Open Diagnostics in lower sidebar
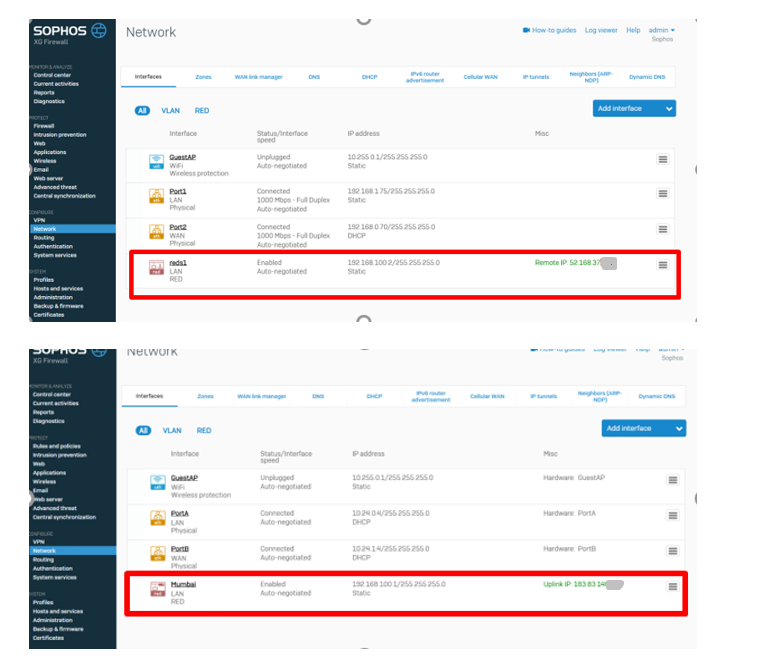The height and width of the screenshot is (664, 768). tap(48, 421)
